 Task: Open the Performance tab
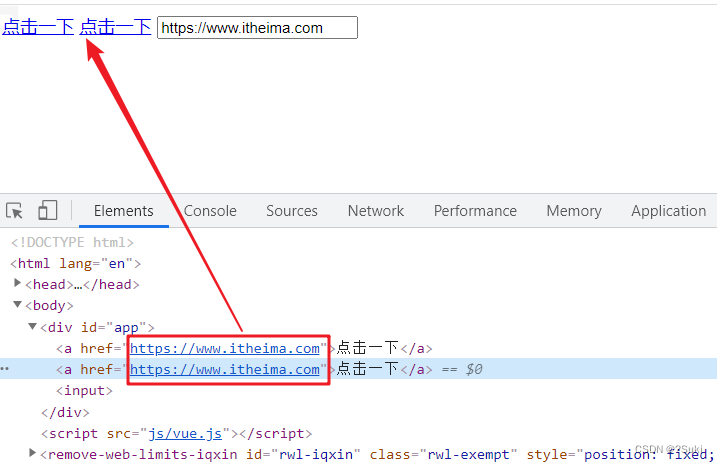(475, 211)
